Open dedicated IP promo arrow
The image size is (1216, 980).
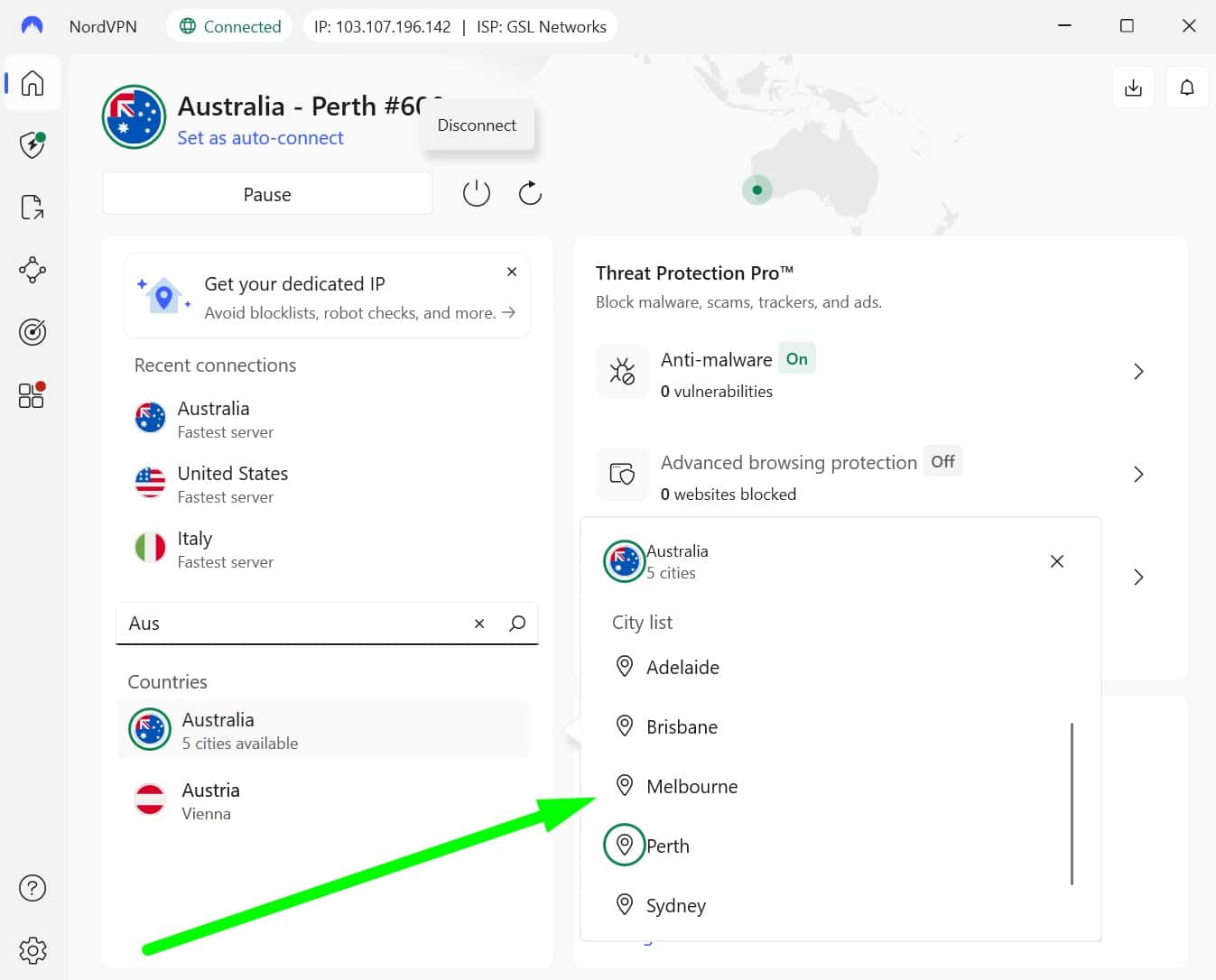tap(508, 312)
